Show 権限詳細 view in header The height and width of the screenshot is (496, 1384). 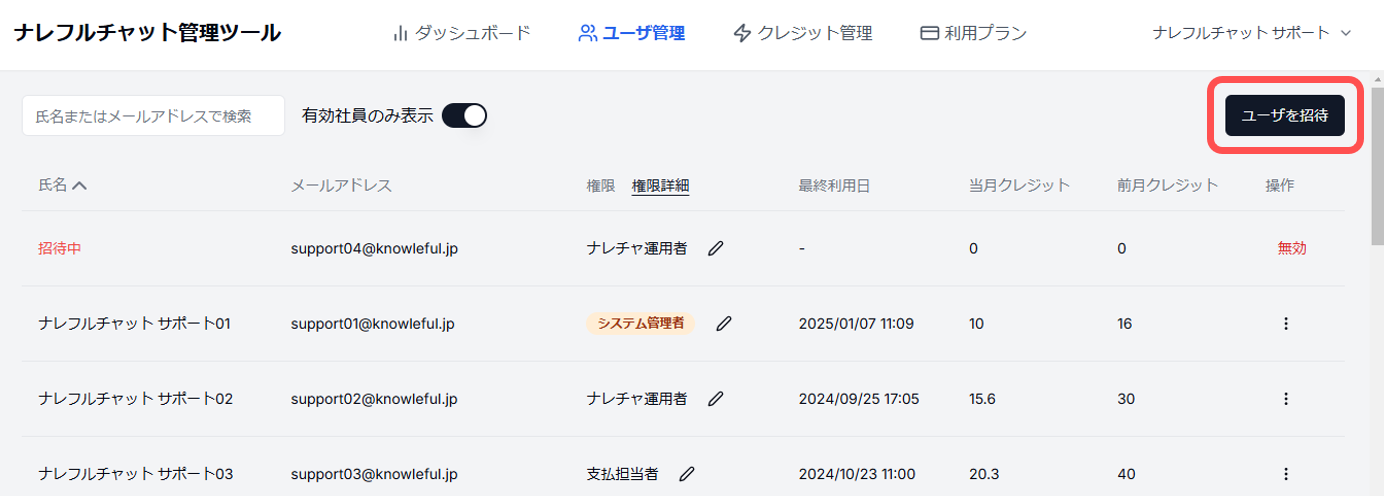(x=660, y=185)
